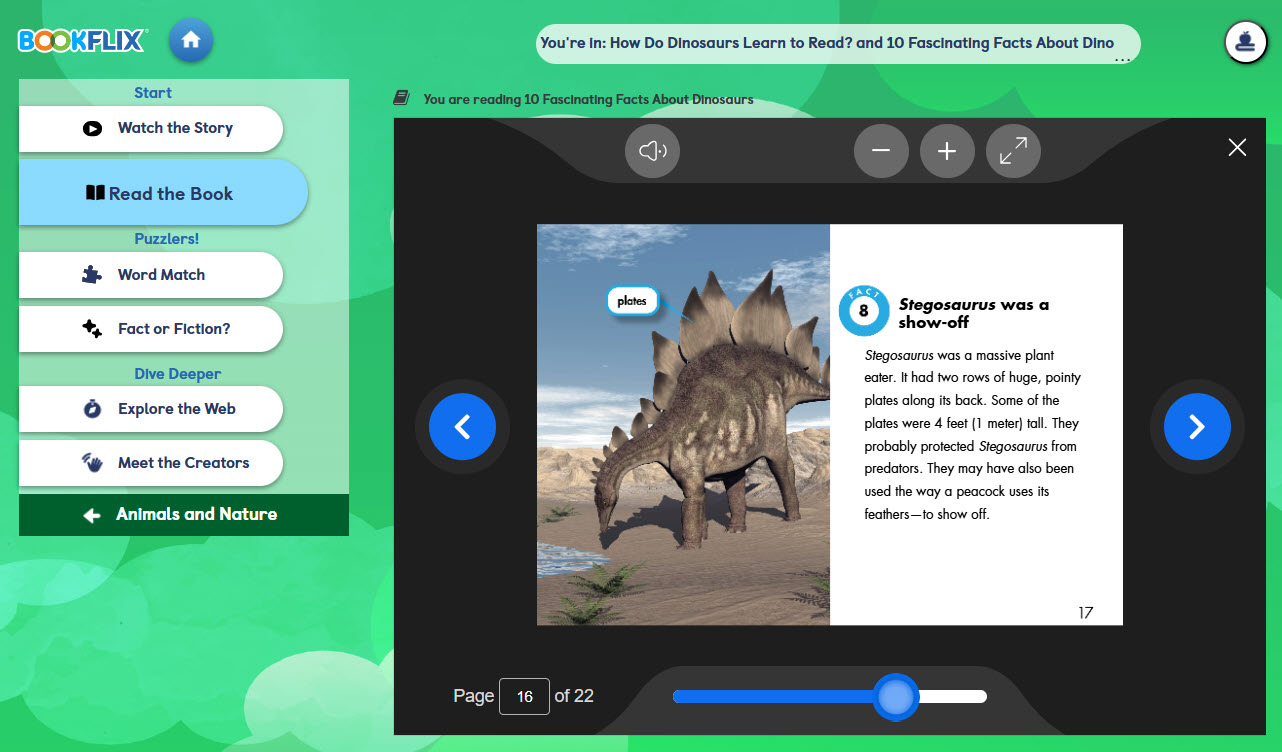Click the open book icon on Read the Book
Image resolution: width=1282 pixels, height=752 pixels.
click(95, 193)
